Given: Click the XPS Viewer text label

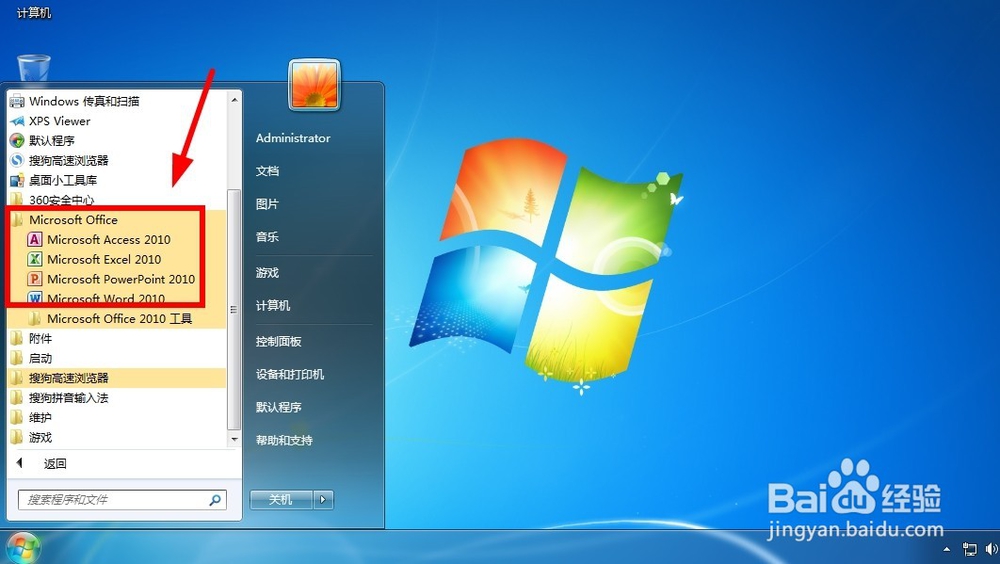Looking at the screenshot, I should coord(59,121).
